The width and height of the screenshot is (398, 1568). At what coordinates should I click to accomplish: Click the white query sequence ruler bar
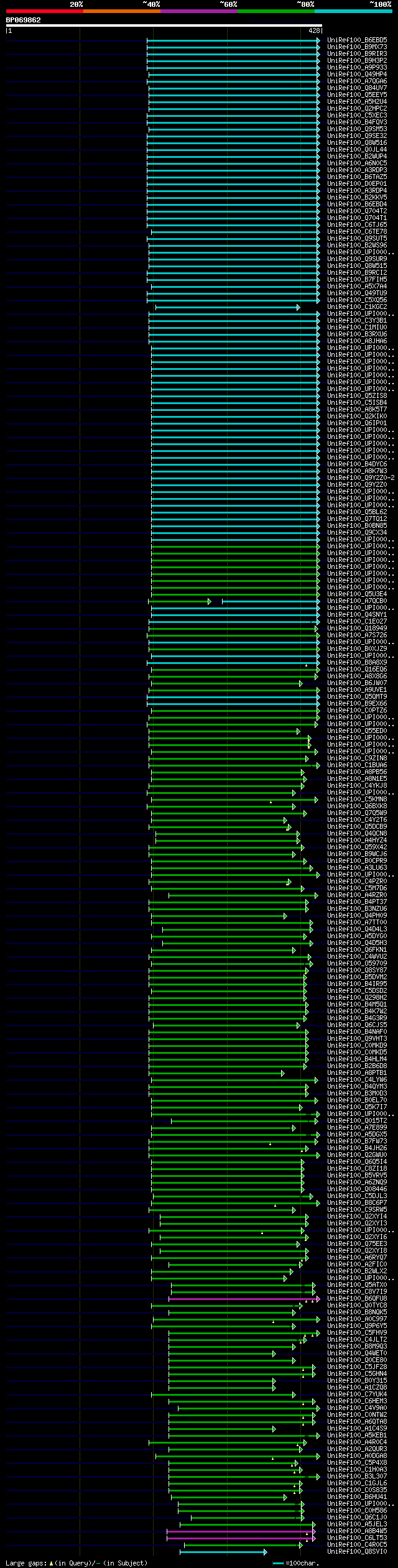(x=164, y=25)
